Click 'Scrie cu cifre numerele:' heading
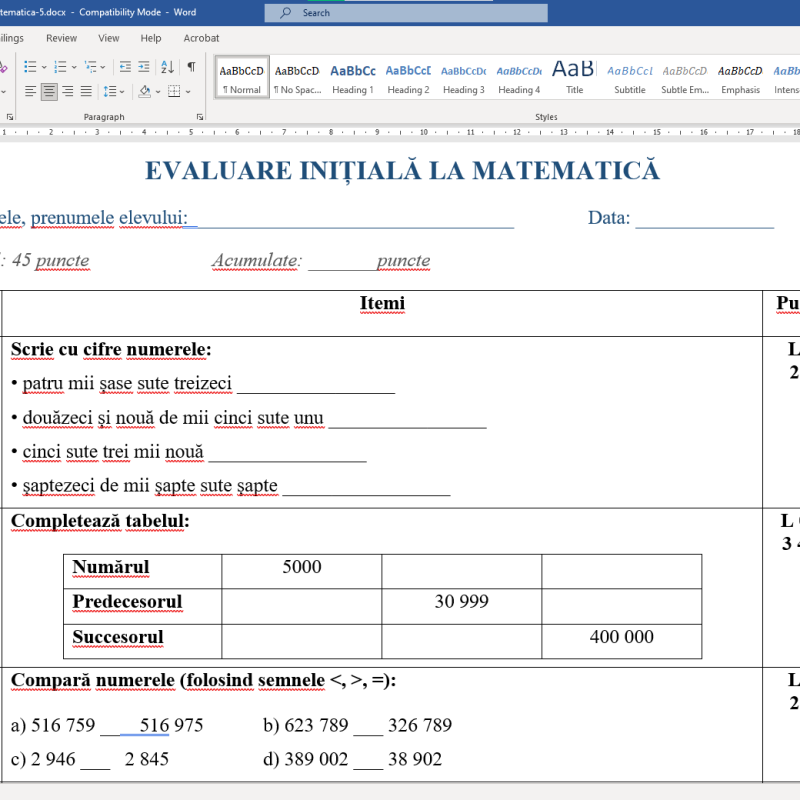This screenshot has width=800, height=800. point(111,349)
